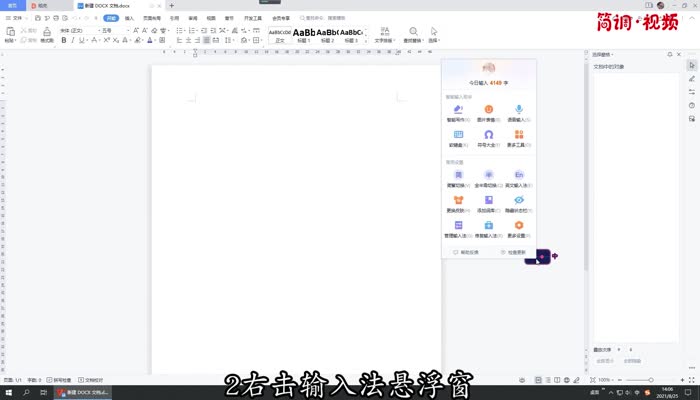Switch to the 插入 ribbon tab
Image resolution: width=700 pixels, height=400 pixels.
coord(129,18)
